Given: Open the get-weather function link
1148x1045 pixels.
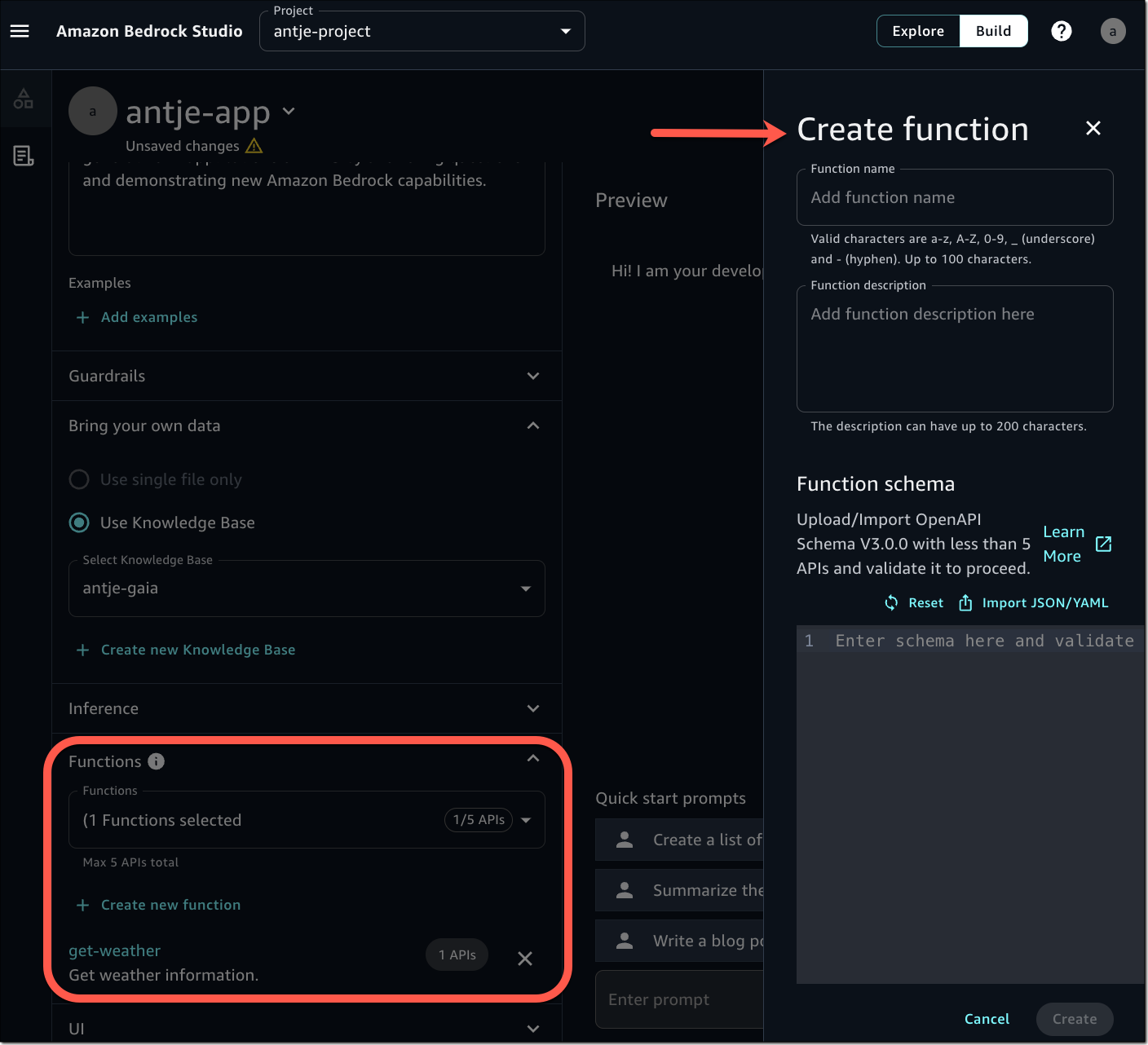Looking at the screenshot, I should (x=114, y=950).
